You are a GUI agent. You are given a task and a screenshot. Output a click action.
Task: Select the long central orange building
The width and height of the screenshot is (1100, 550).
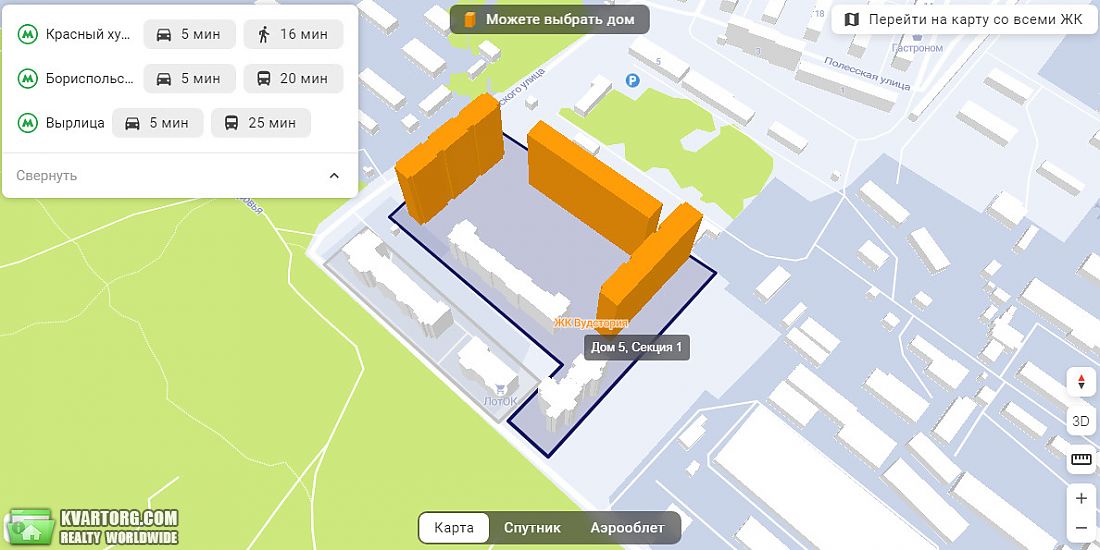(x=593, y=186)
